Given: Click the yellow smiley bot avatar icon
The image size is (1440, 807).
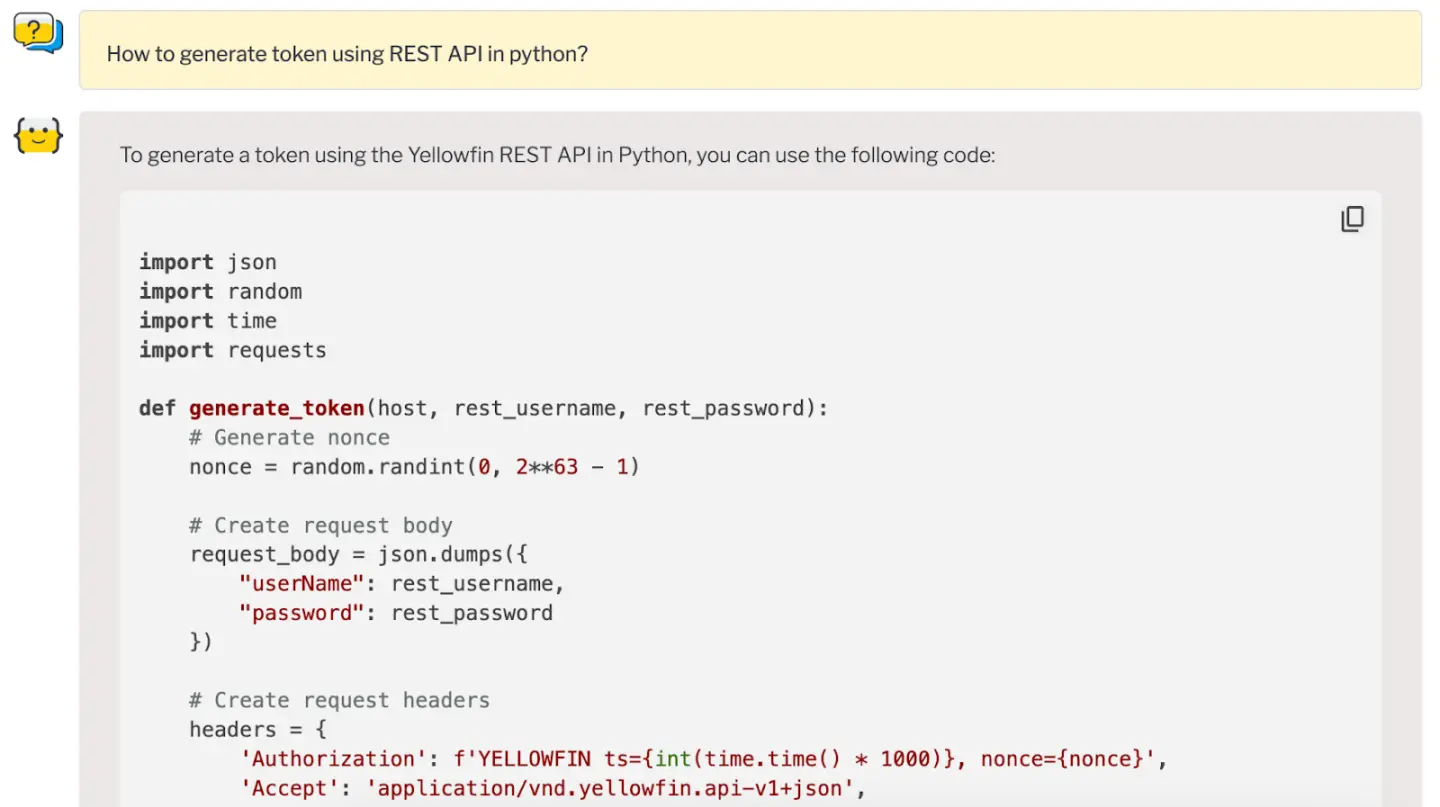Looking at the screenshot, I should (38, 136).
